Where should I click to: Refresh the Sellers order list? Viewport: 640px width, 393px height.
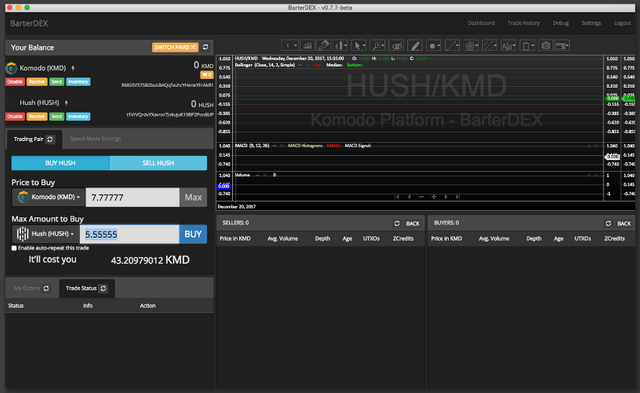pos(397,223)
